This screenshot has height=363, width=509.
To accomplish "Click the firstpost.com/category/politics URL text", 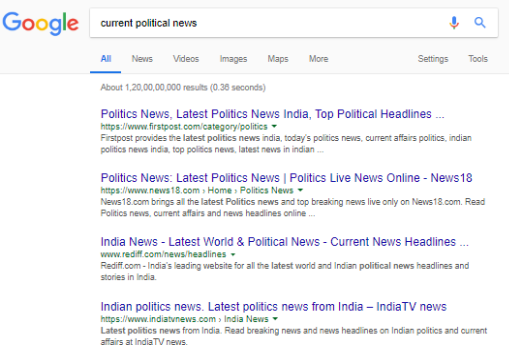I will 184,127.
